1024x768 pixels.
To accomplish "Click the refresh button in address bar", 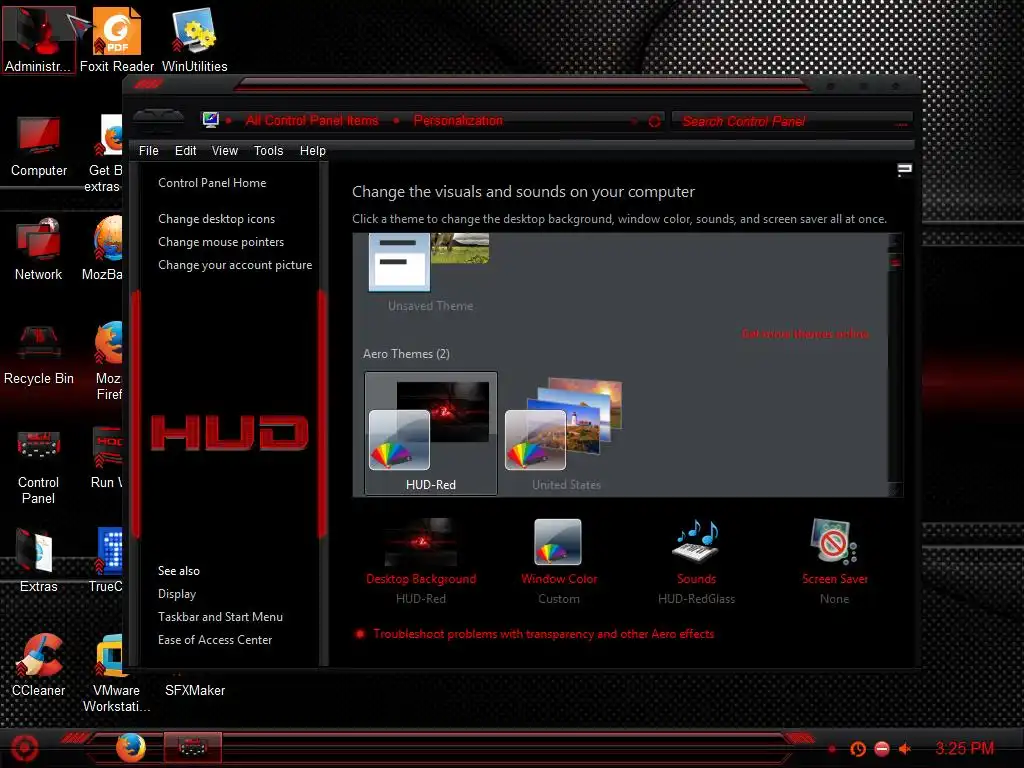I will click(x=654, y=121).
